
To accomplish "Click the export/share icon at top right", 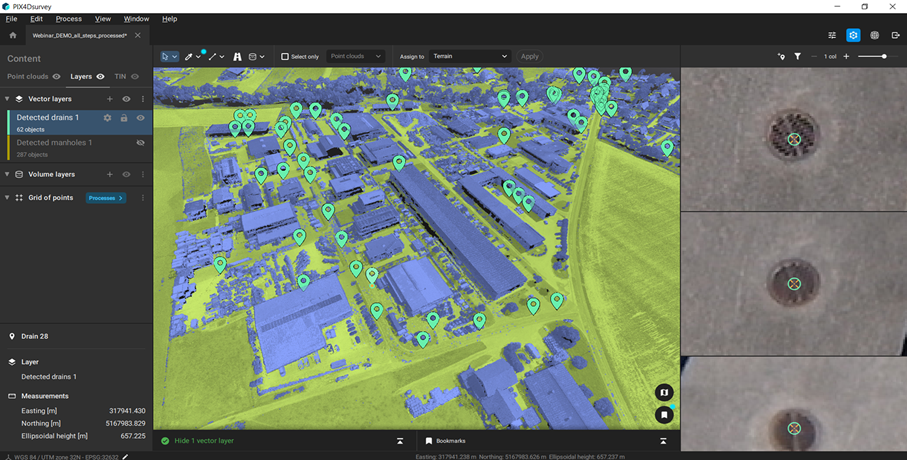I will pyautogui.click(x=895, y=35).
